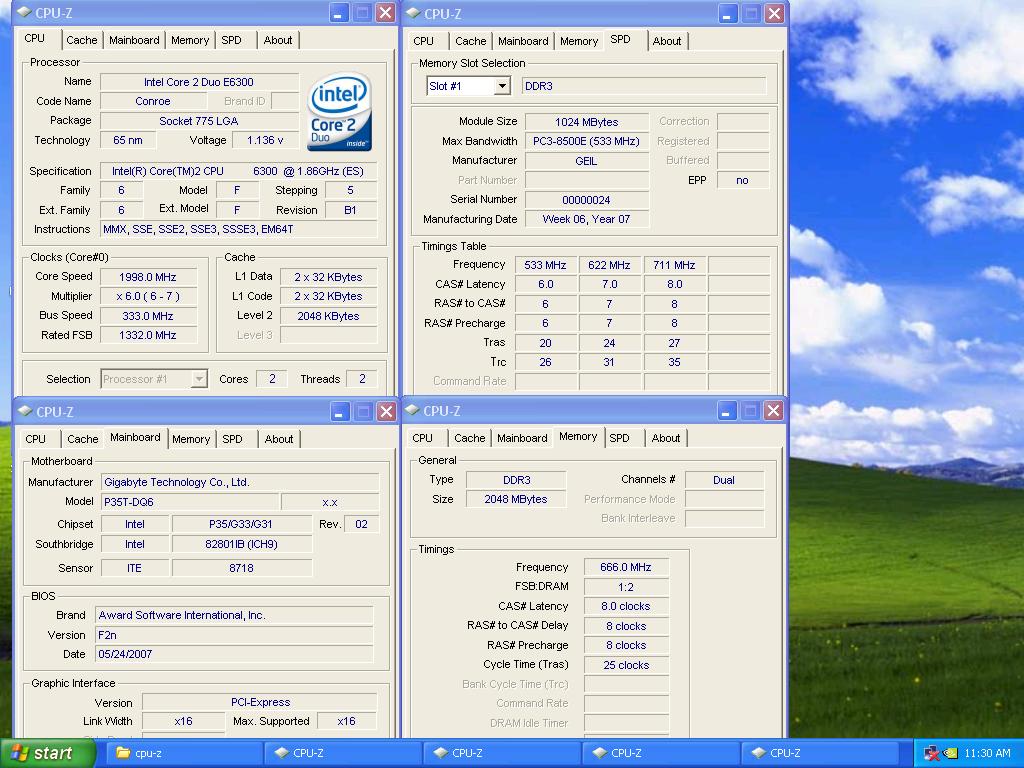Image resolution: width=1024 pixels, height=768 pixels.
Task: Click the Chipset value 'P35/G33/G31'
Action: tap(242, 524)
